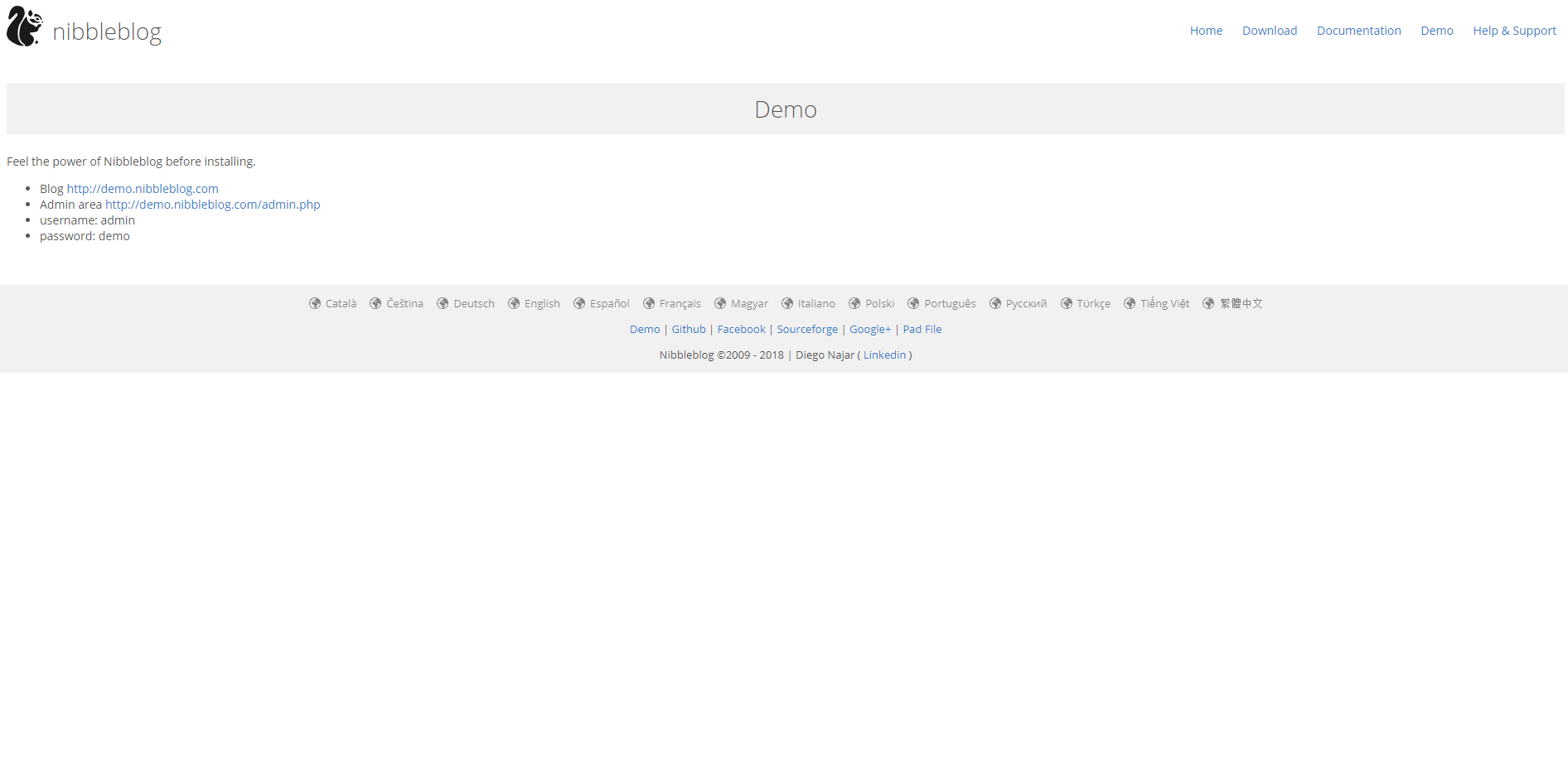Switch language to Magyar
Image resolution: width=1568 pixels, height=777 pixels.
(x=749, y=304)
